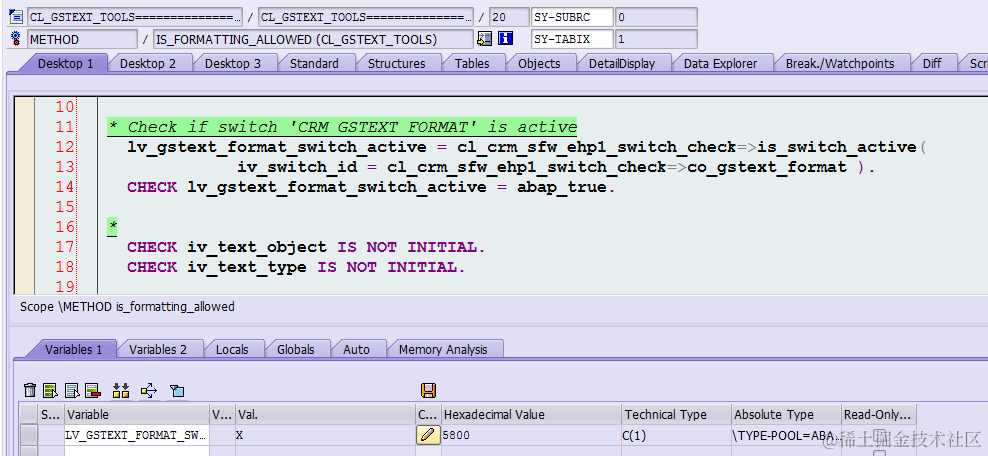Viewport: 988px width, 456px height.
Task: Click the navigate-to-source icon beside info icon
Action: click(x=484, y=39)
